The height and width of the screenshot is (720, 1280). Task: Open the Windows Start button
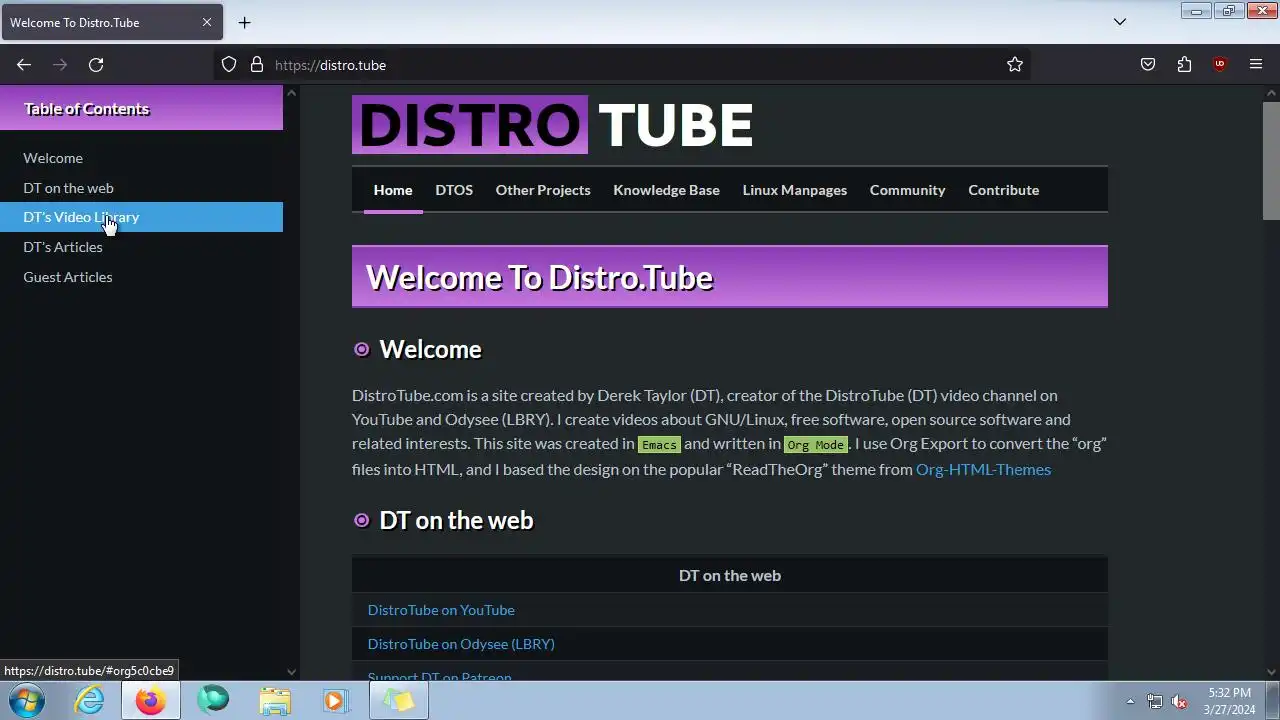27,701
